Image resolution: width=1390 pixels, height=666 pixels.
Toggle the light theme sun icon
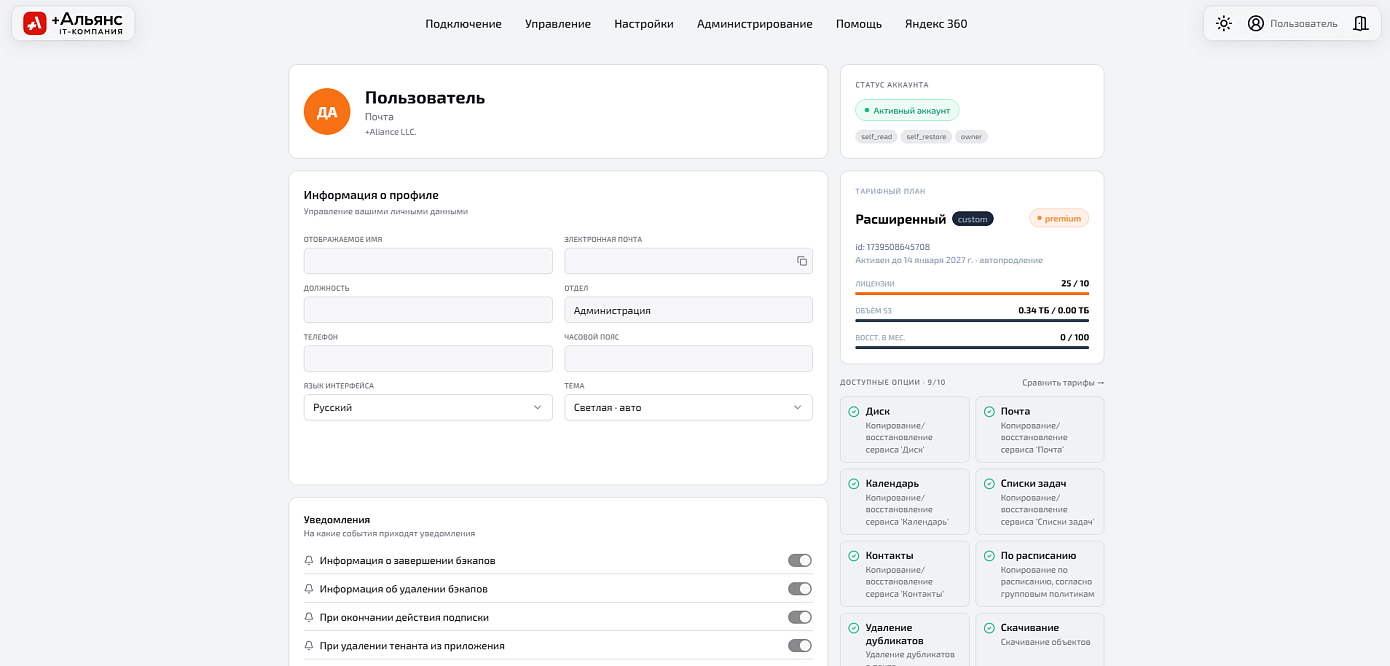[x=1224, y=23]
